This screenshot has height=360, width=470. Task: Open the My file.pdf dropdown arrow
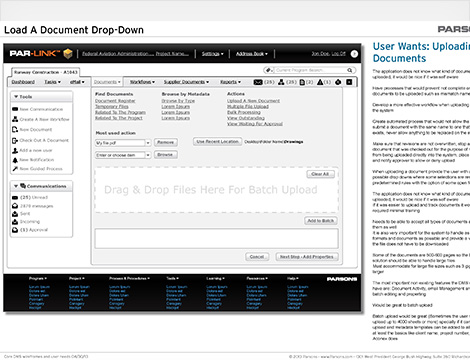[148, 143]
